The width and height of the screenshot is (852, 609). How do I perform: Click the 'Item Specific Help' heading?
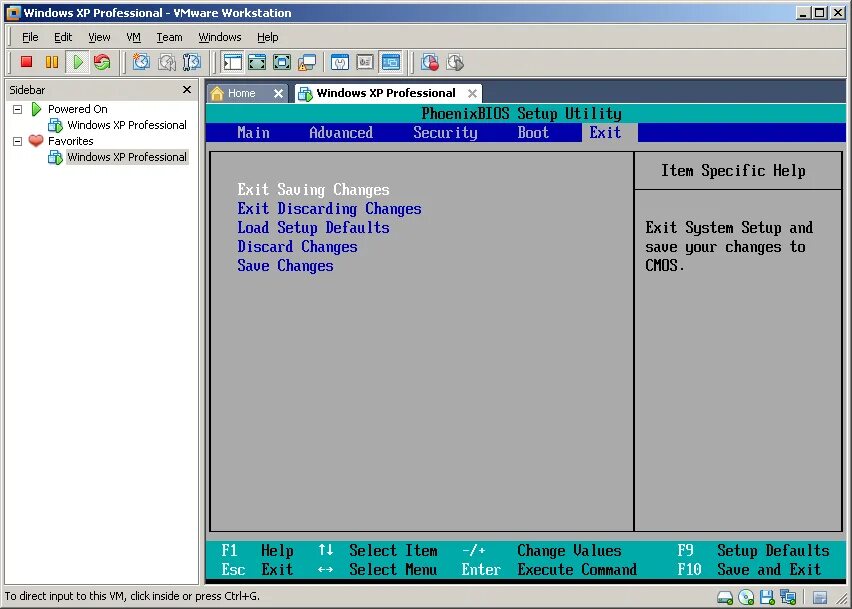[733, 171]
